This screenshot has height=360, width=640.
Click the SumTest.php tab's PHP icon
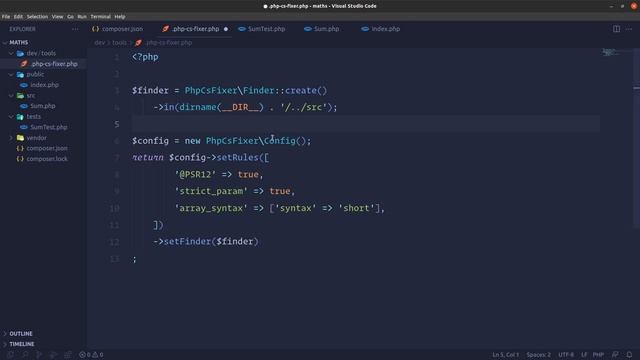coord(242,29)
